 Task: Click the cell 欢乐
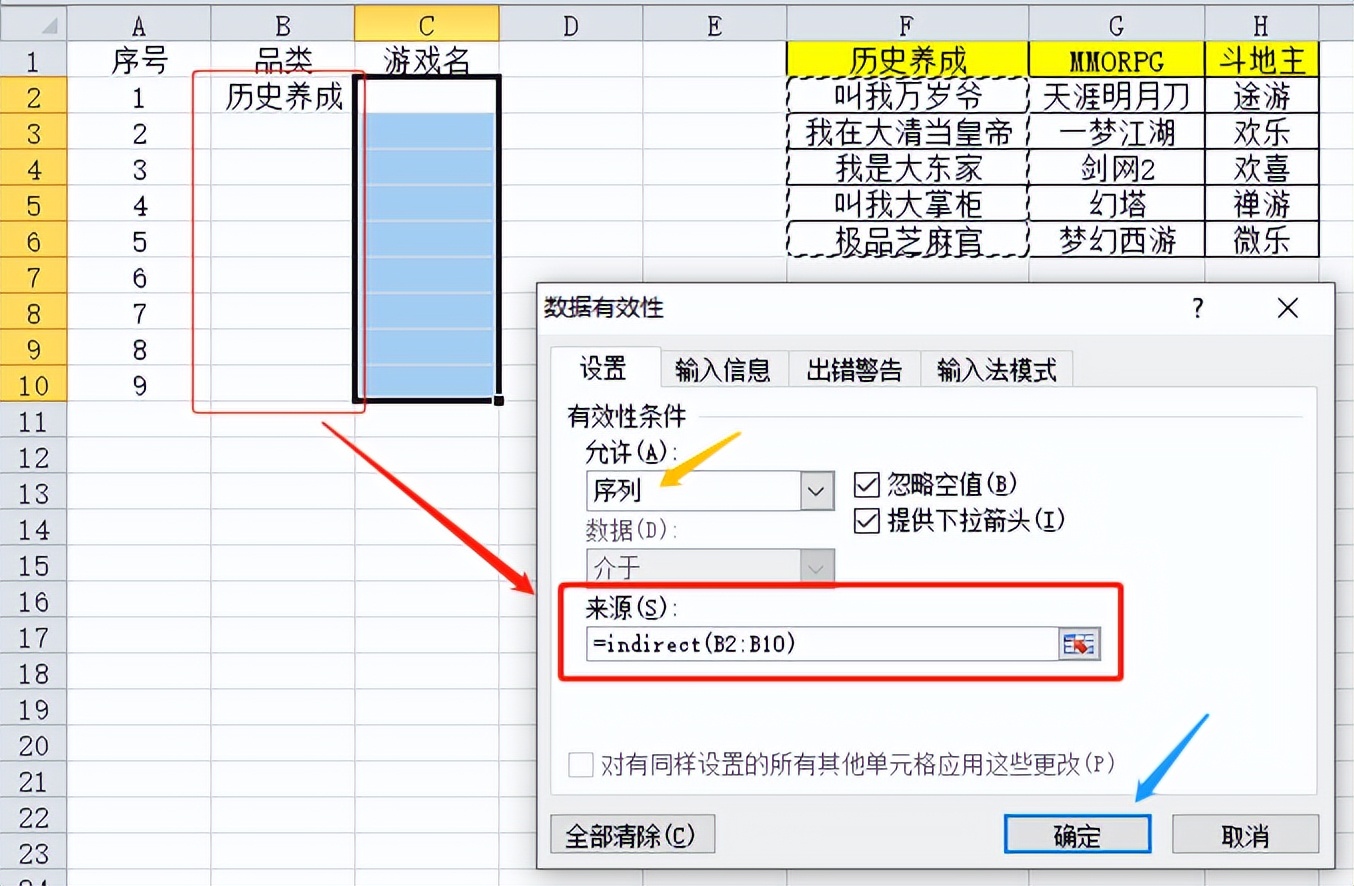(x=1261, y=133)
